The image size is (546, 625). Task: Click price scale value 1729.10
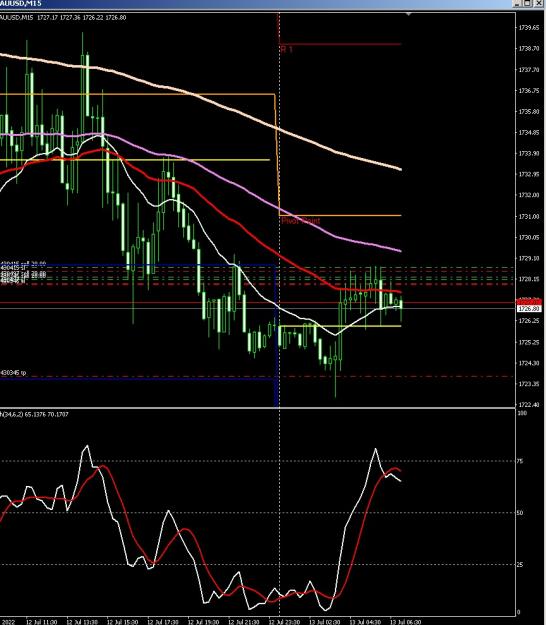click(528, 258)
